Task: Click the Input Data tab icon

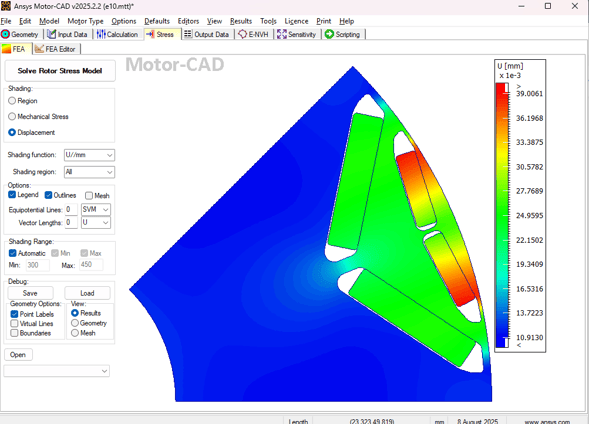Action: pyautogui.click(x=51, y=34)
